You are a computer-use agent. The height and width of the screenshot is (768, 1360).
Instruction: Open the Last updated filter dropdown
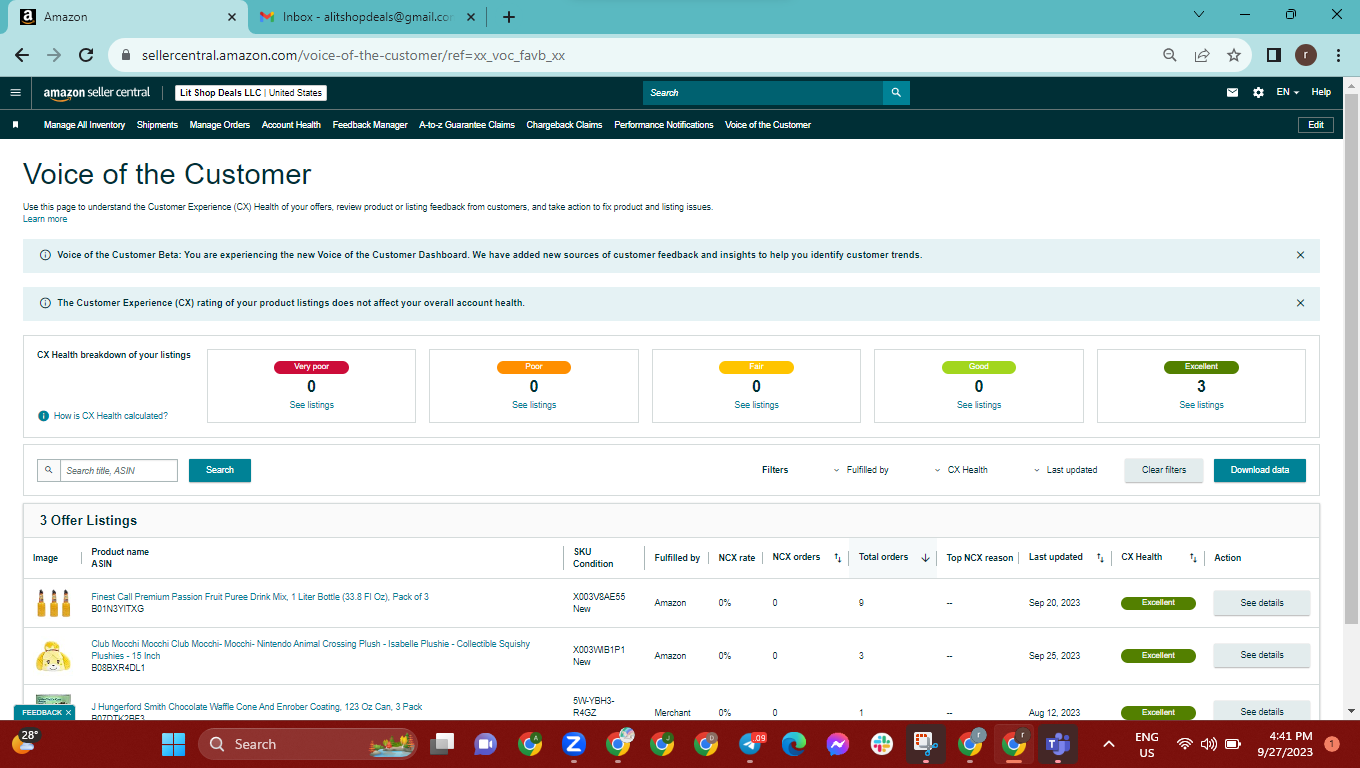click(1065, 470)
